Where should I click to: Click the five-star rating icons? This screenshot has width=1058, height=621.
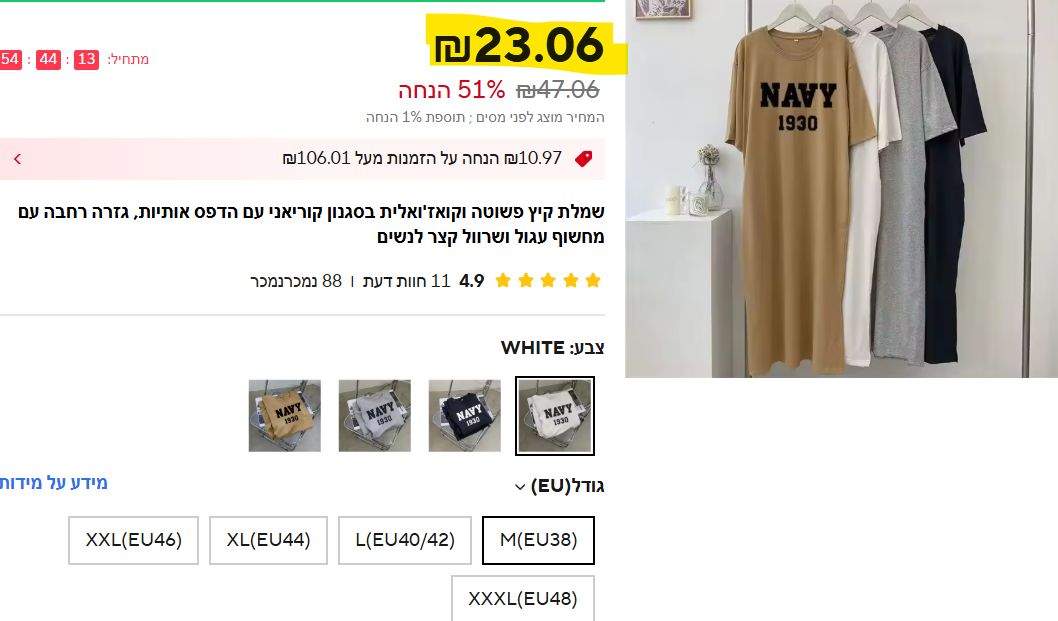click(548, 281)
